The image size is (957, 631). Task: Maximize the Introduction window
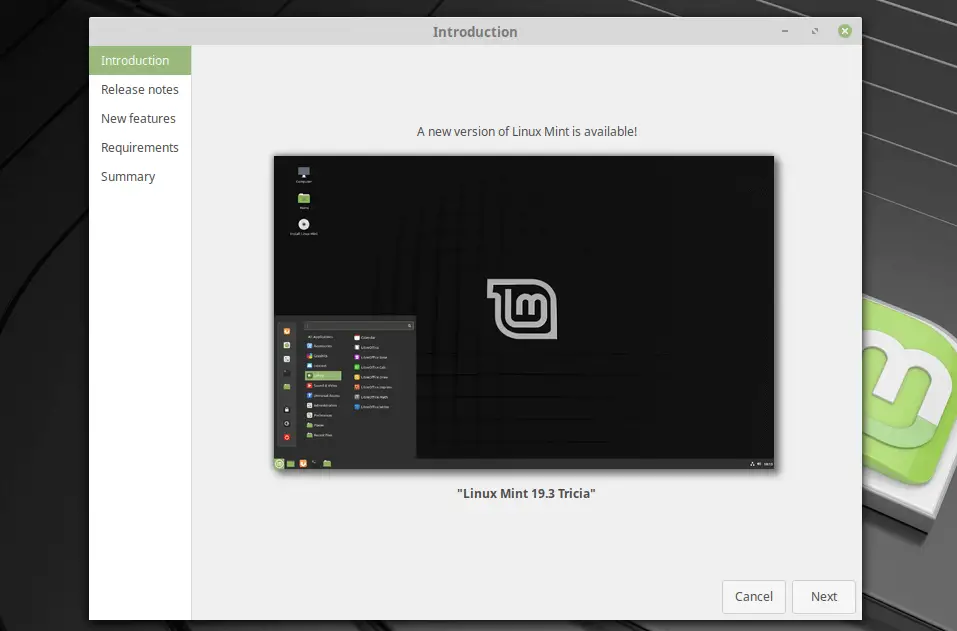[x=815, y=31]
